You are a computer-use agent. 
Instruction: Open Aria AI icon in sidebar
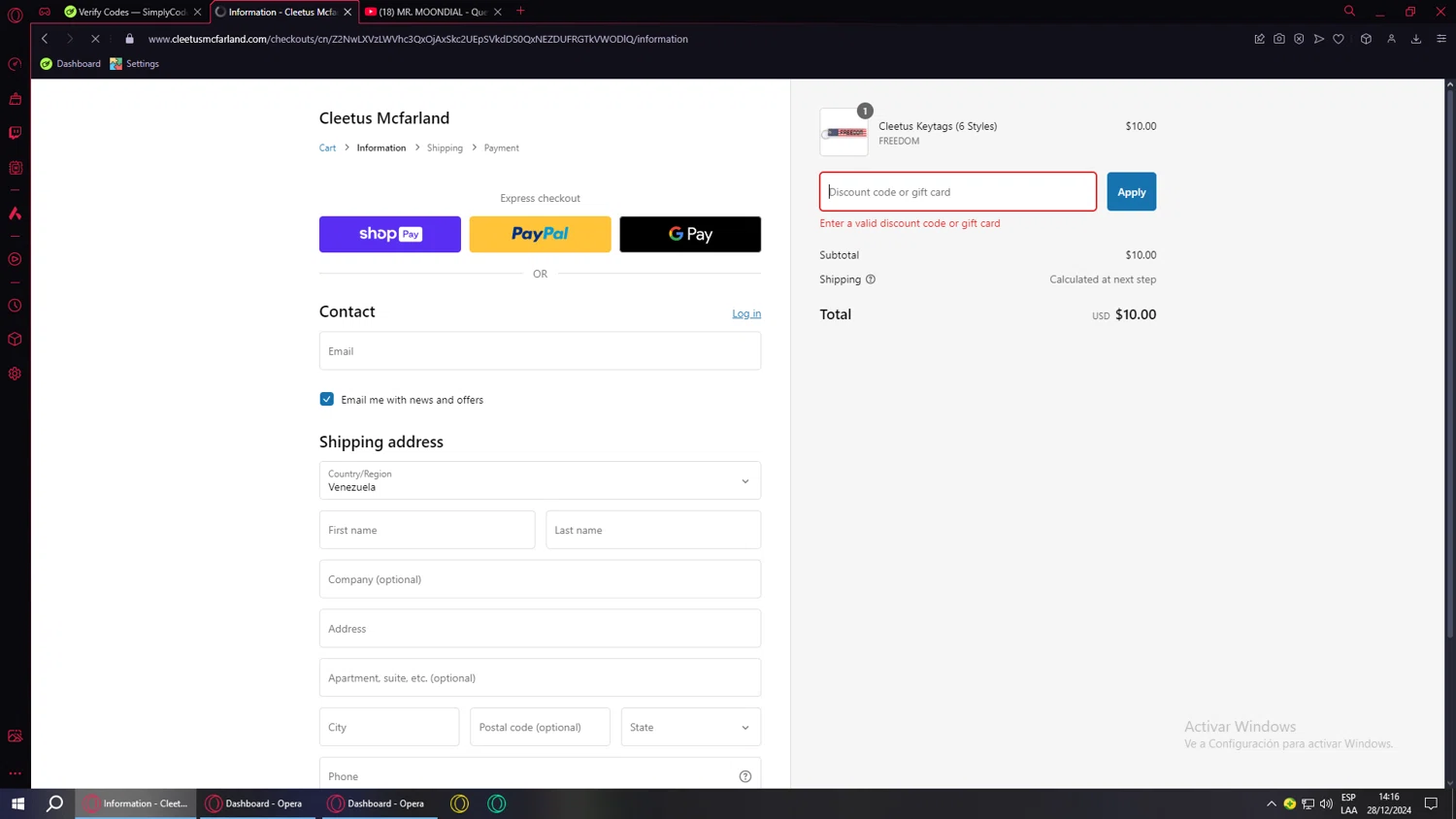point(15,213)
